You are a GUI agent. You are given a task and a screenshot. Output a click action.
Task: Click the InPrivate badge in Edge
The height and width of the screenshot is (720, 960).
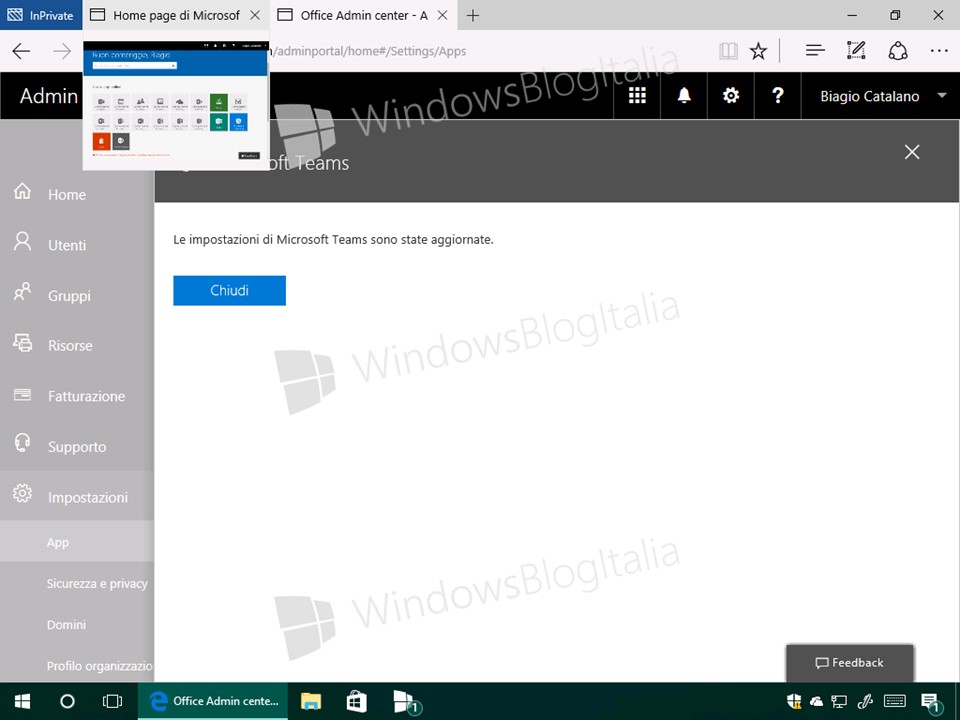[x=41, y=15]
